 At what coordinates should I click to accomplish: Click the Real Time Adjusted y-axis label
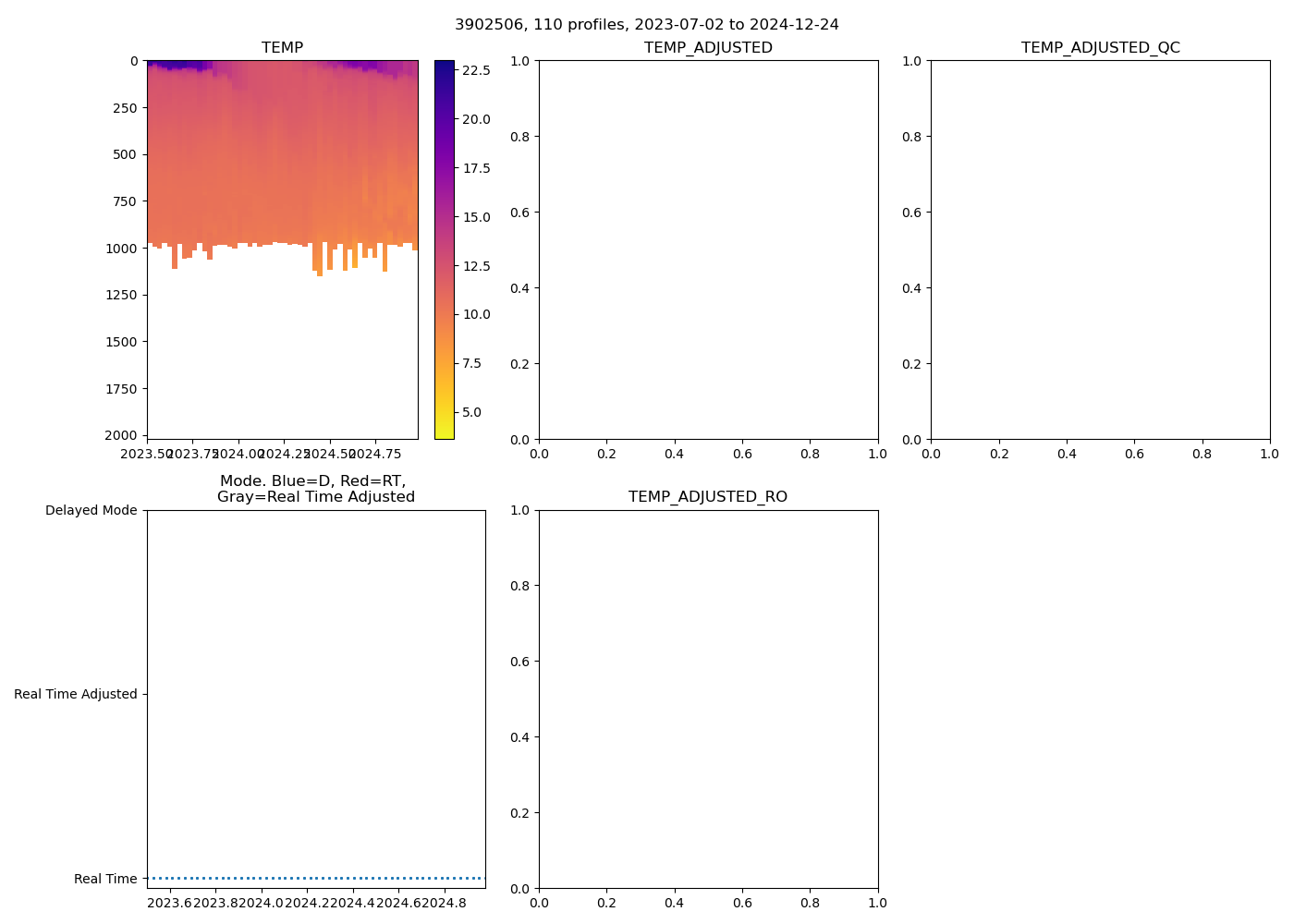75,695
